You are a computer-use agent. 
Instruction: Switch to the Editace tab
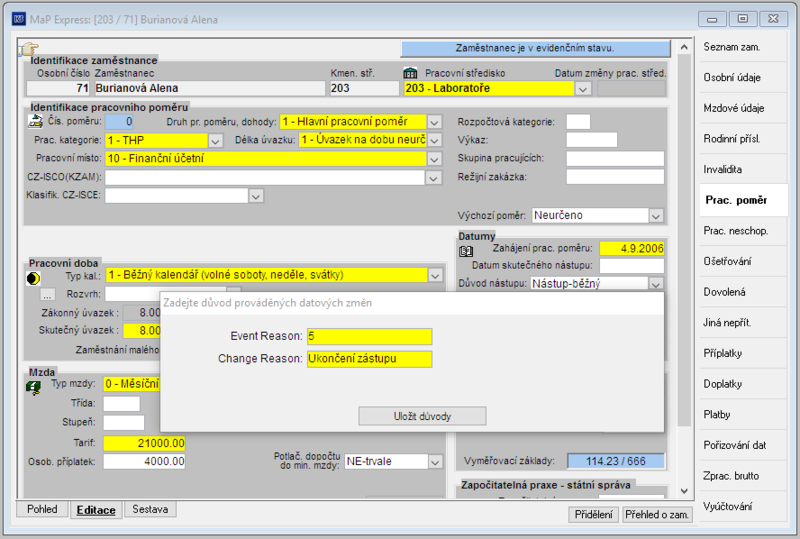click(96, 510)
